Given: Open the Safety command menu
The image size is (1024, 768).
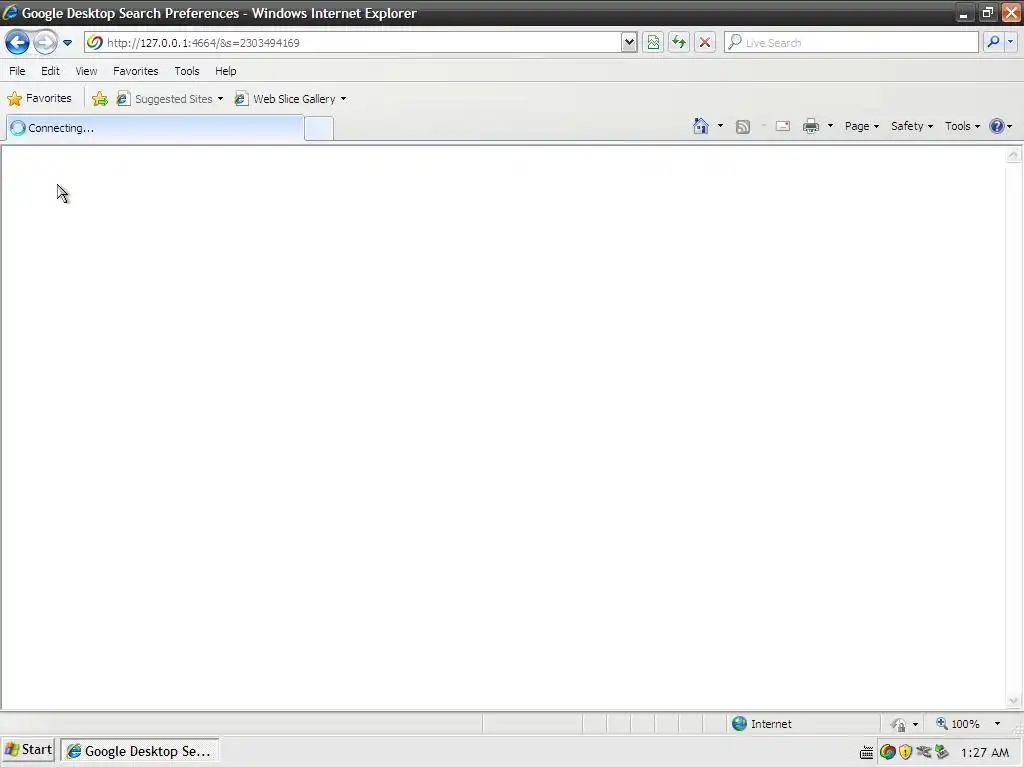Looking at the screenshot, I should click(x=912, y=126).
